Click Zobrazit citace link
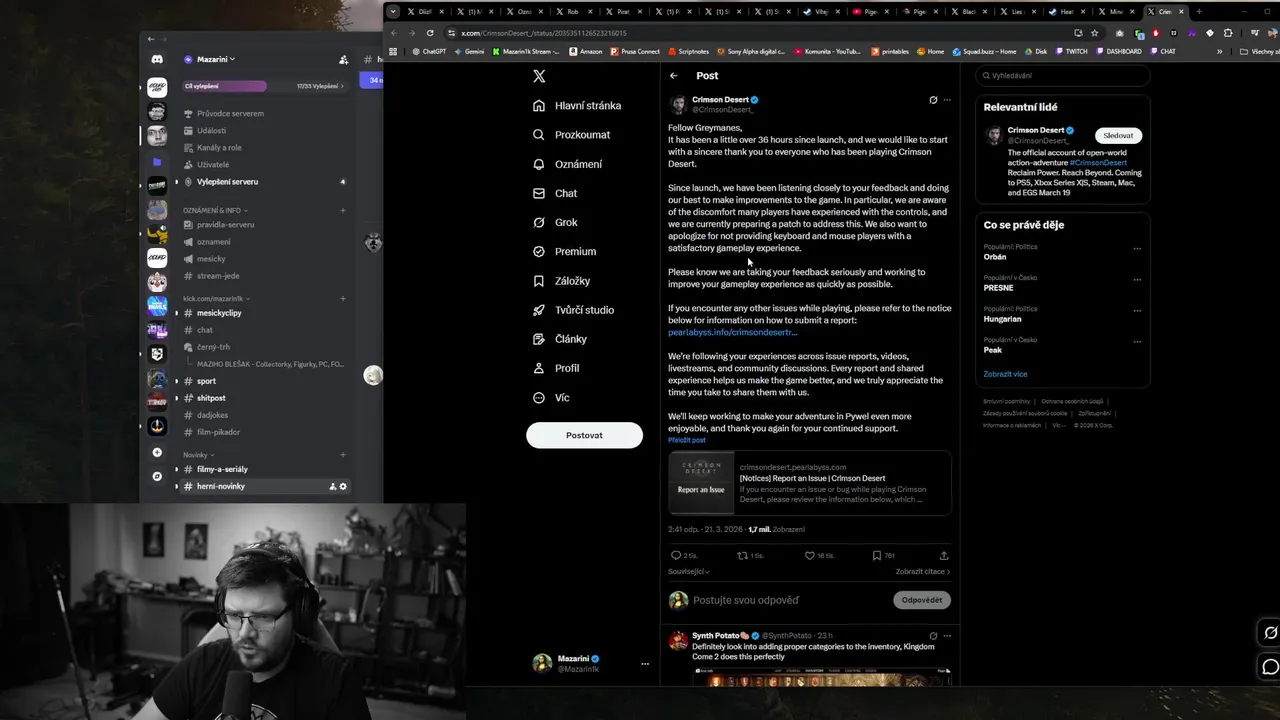The height and width of the screenshot is (720, 1280). pyautogui.click(x=923, y=572)
